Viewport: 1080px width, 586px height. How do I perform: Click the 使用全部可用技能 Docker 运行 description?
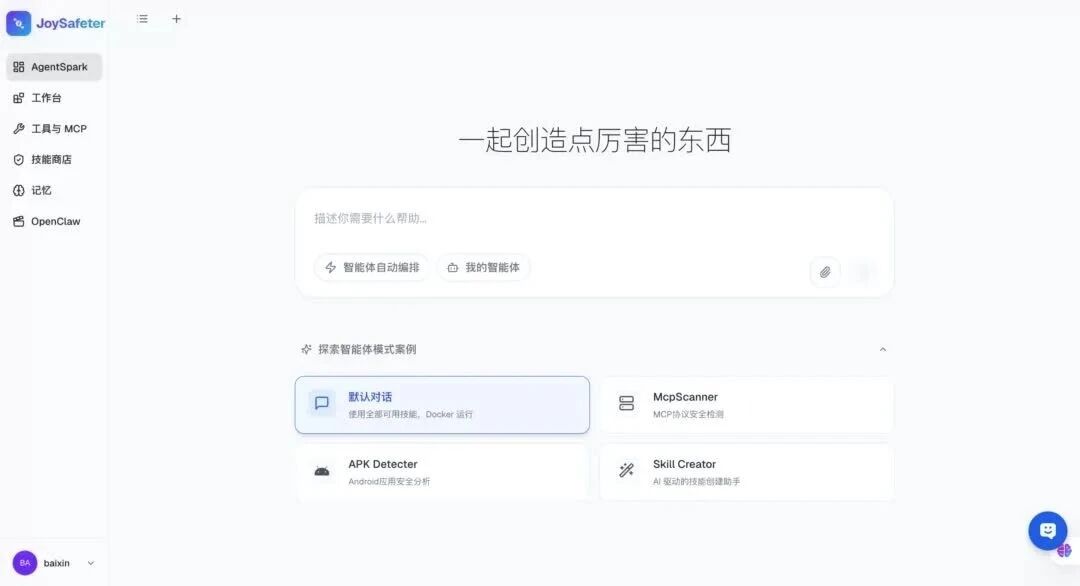(411, 415)
